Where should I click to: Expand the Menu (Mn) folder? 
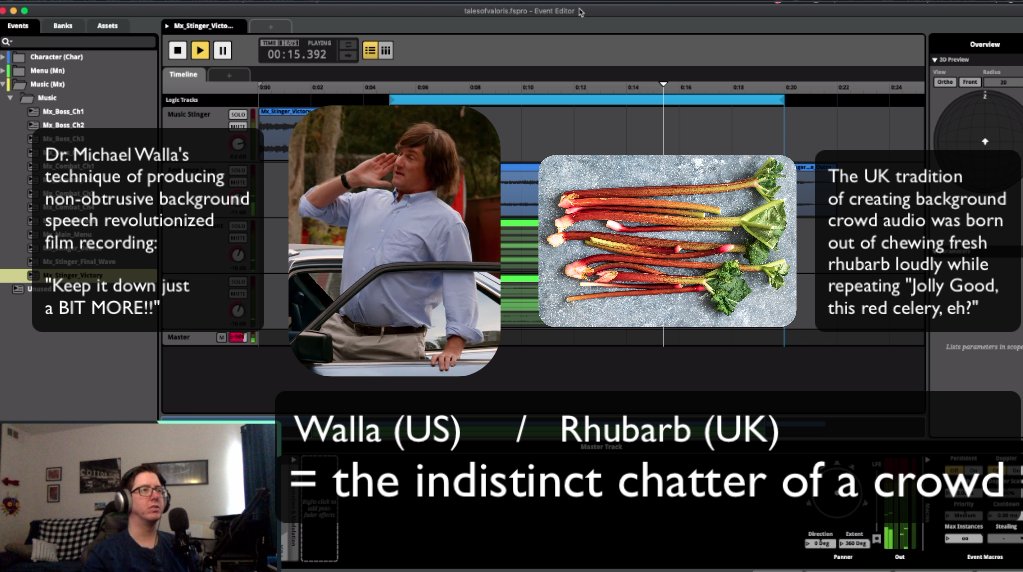pyautogui.click(x=3, y=70)
